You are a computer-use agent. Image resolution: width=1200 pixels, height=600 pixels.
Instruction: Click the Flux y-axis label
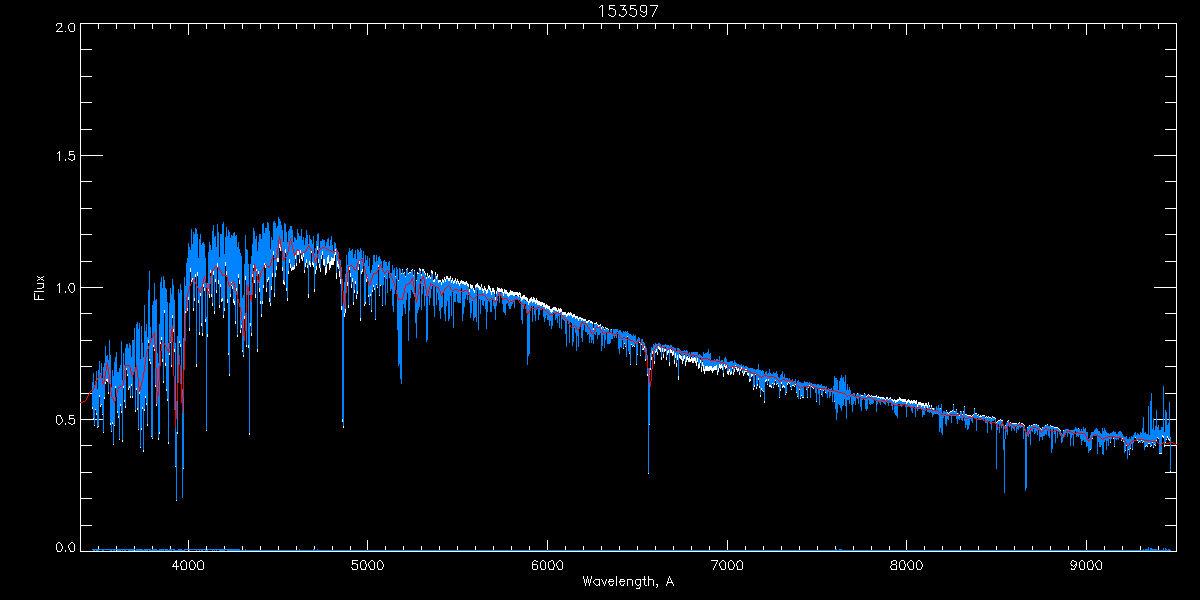40,287
